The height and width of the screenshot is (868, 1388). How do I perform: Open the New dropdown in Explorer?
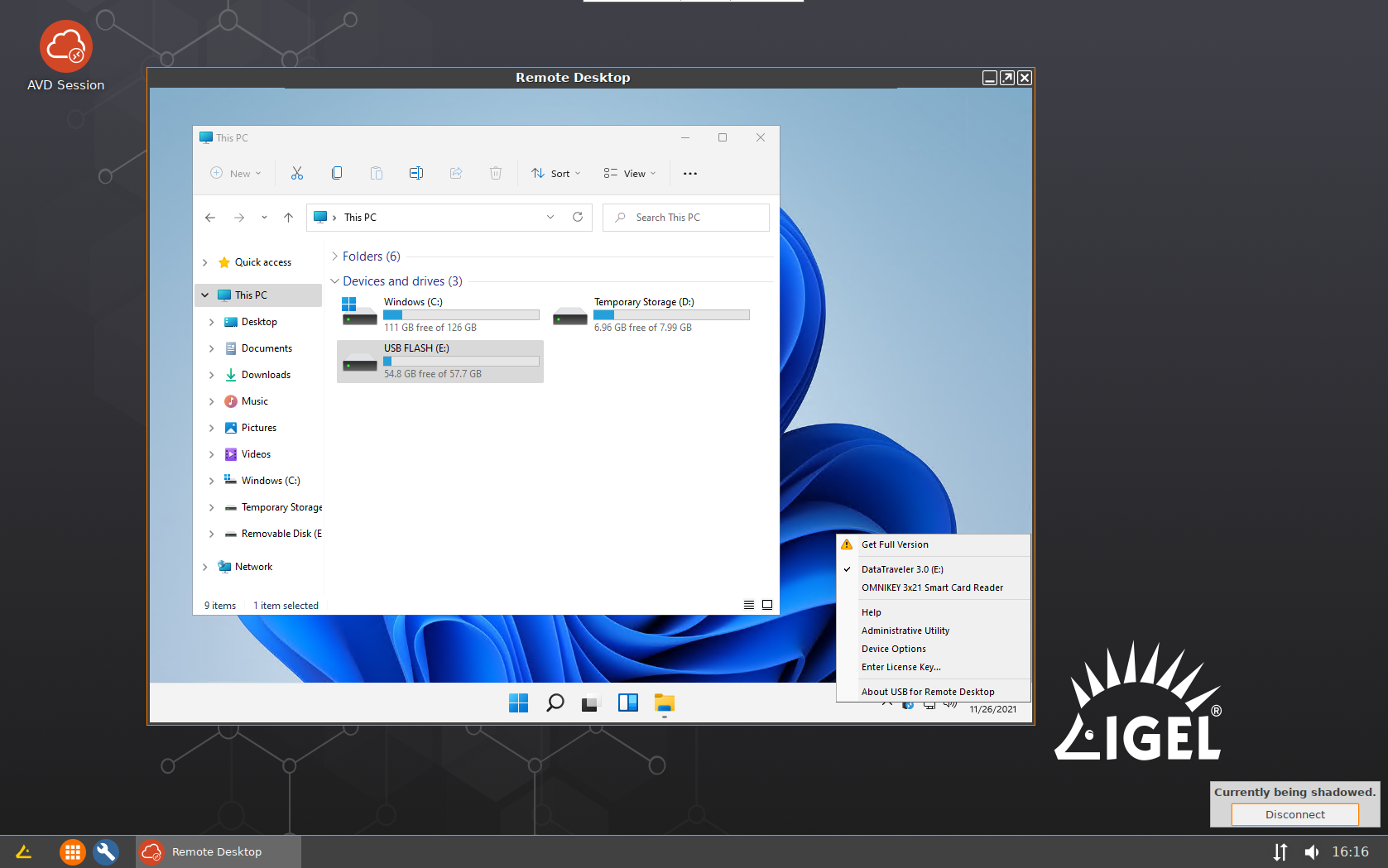pos(236,173)
